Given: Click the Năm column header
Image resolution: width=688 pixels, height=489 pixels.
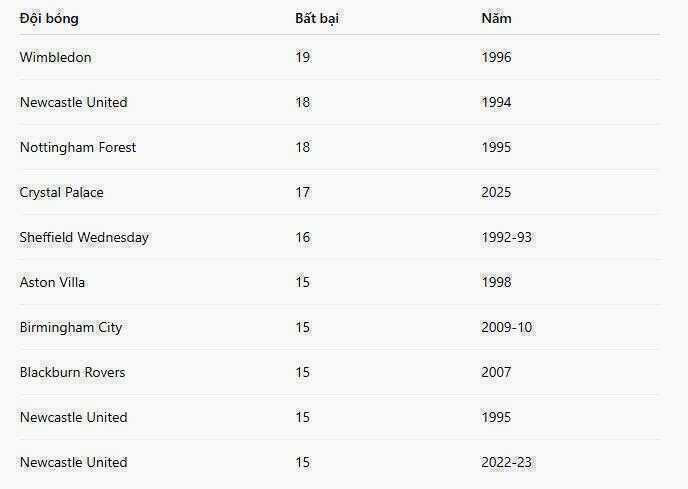Looking at the screenshot, I should 496,18.
